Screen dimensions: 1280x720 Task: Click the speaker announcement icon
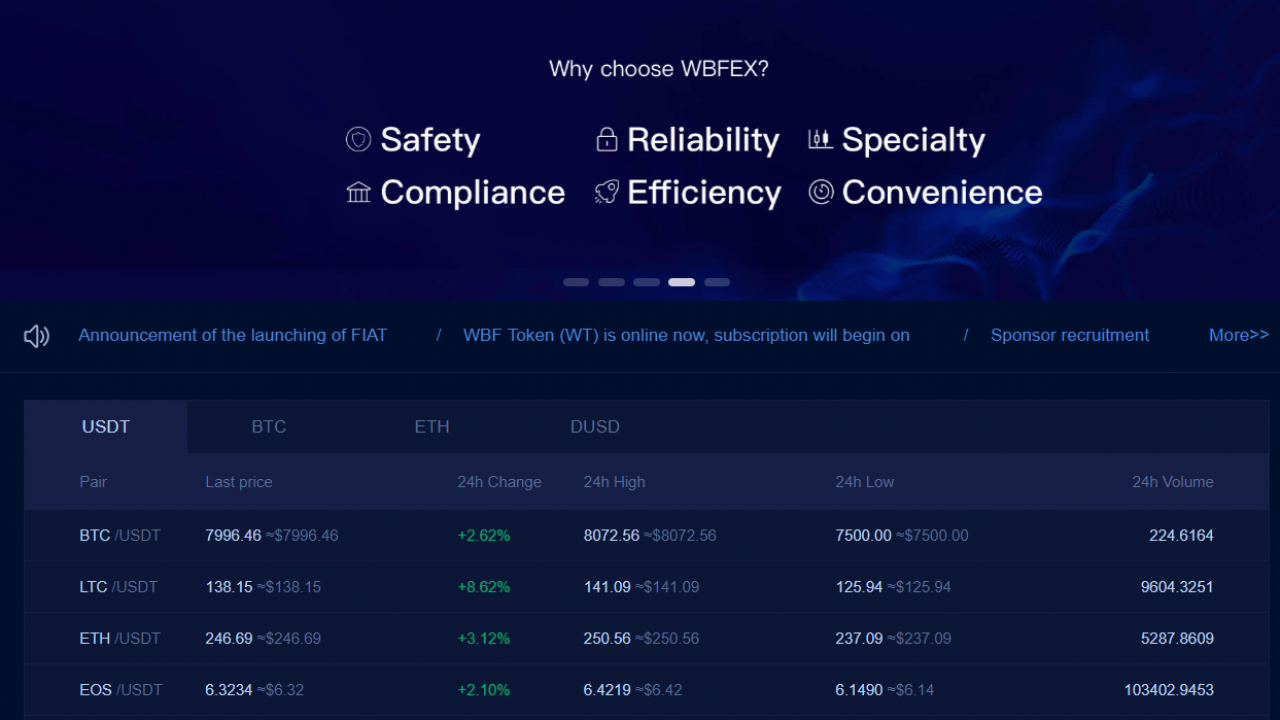[37, 336]
